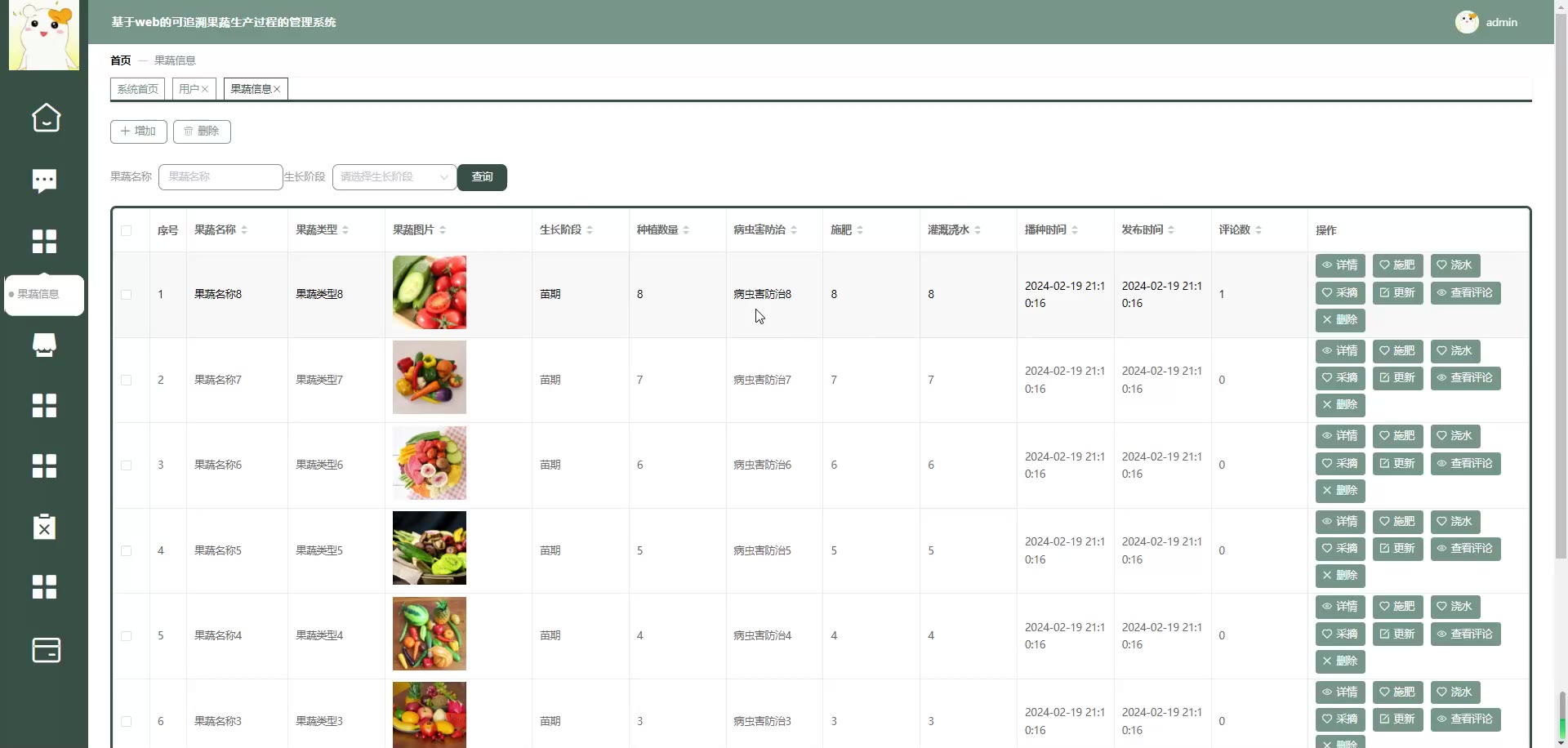The width and height of the screenshot is (1568, 748).
Task: Switch to the 用户 tab
Action: tap(189, 89)
